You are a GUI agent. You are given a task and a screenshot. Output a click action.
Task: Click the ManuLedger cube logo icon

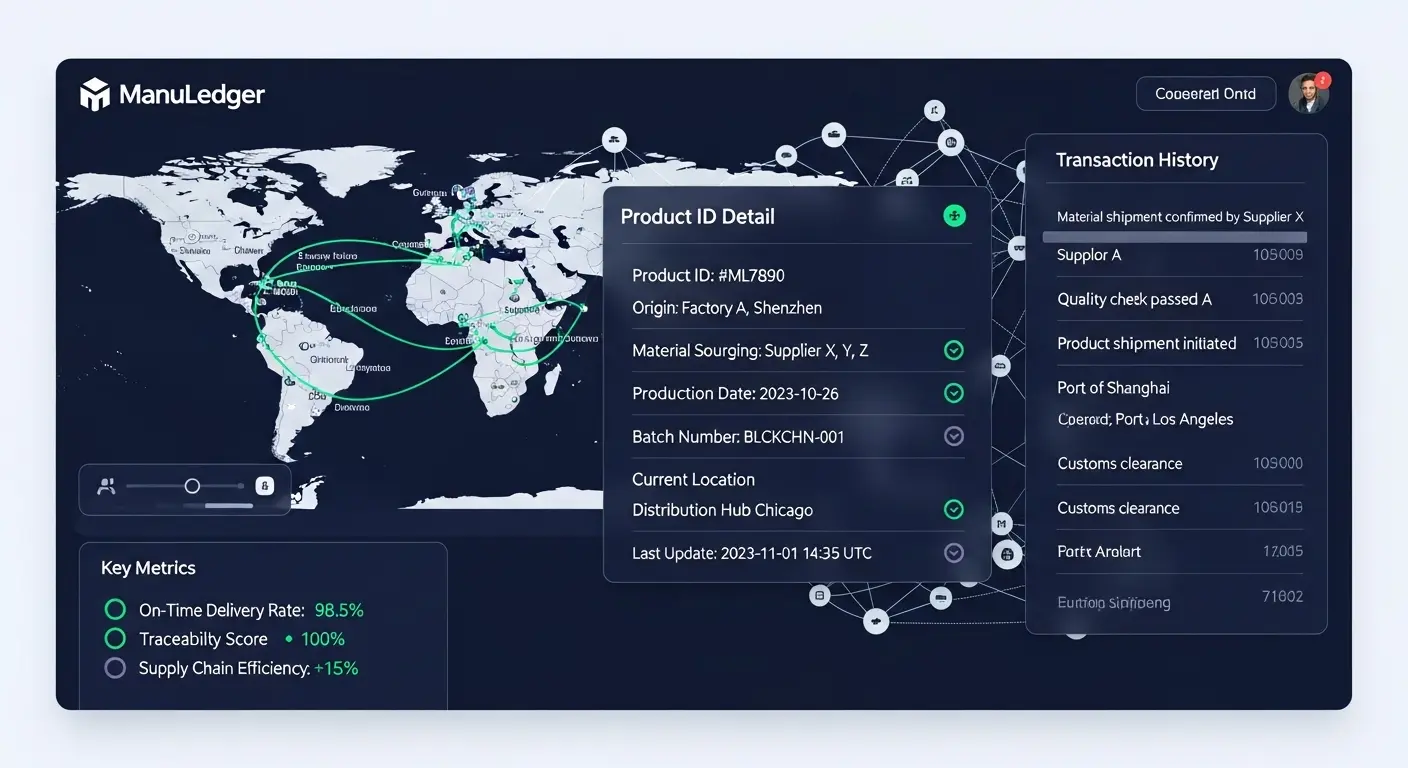94,94
